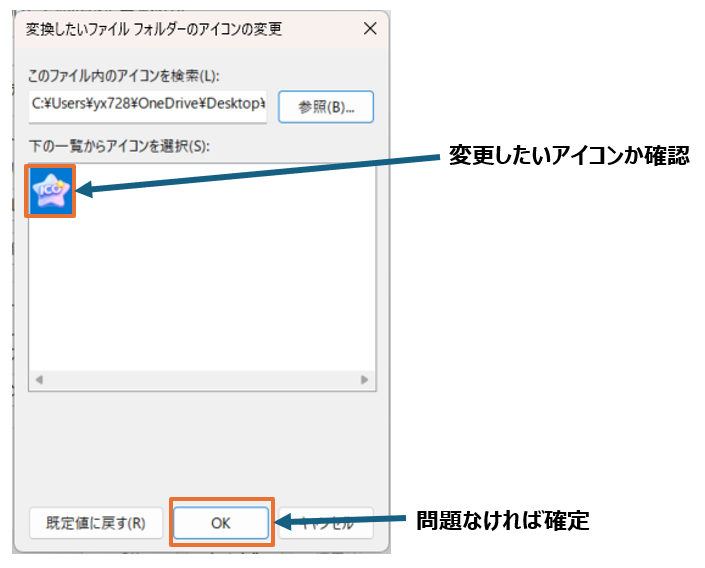Click the このファイル内のアイコンを検索(L) label

pyautogui.click(x=123, y=76)
